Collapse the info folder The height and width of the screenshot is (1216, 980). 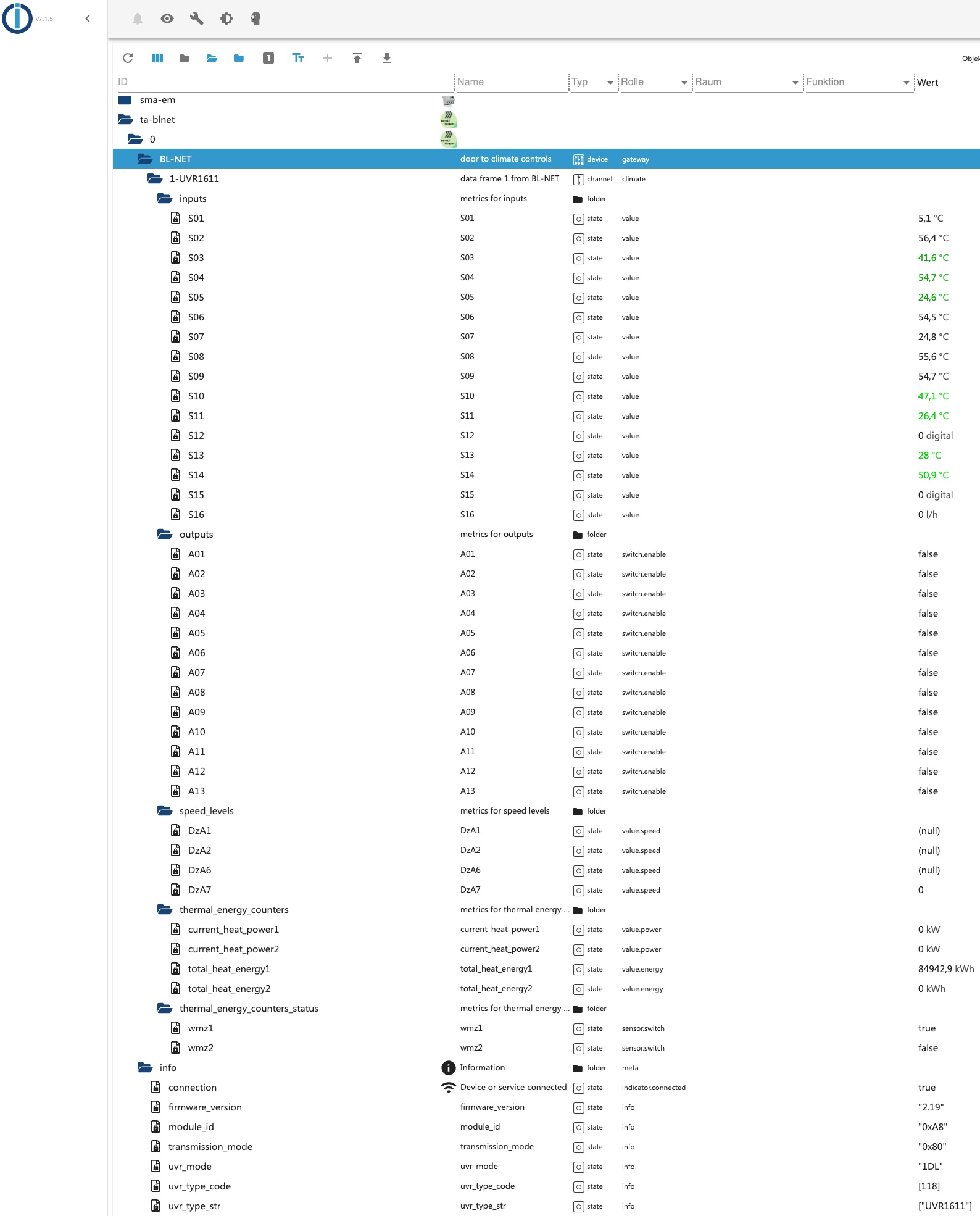(145, 1068)
